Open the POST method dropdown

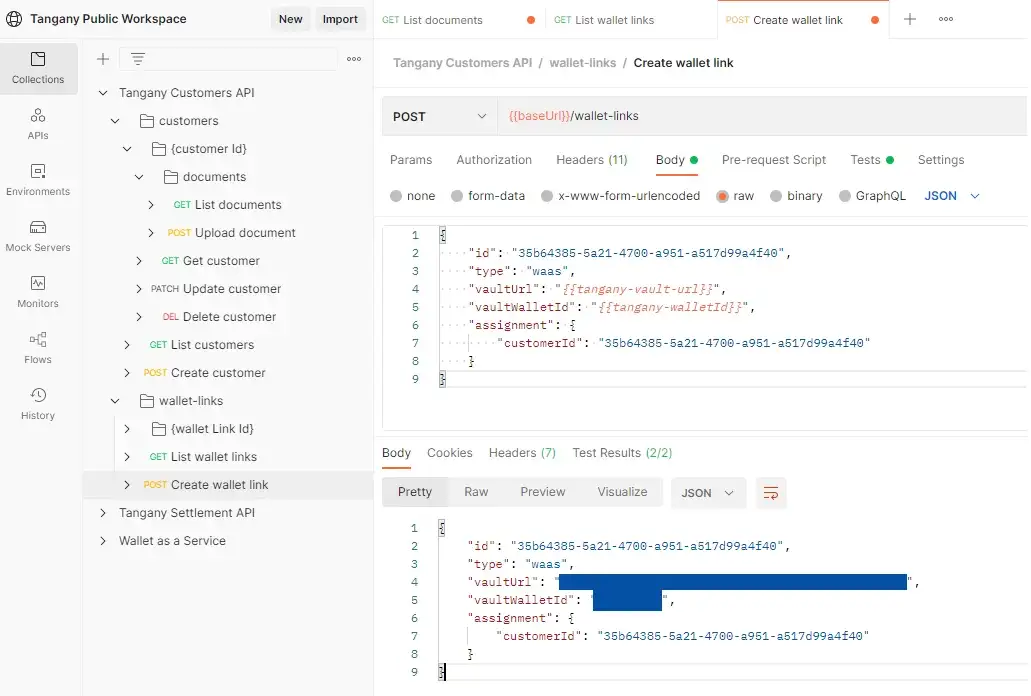[x=439, y=116]
